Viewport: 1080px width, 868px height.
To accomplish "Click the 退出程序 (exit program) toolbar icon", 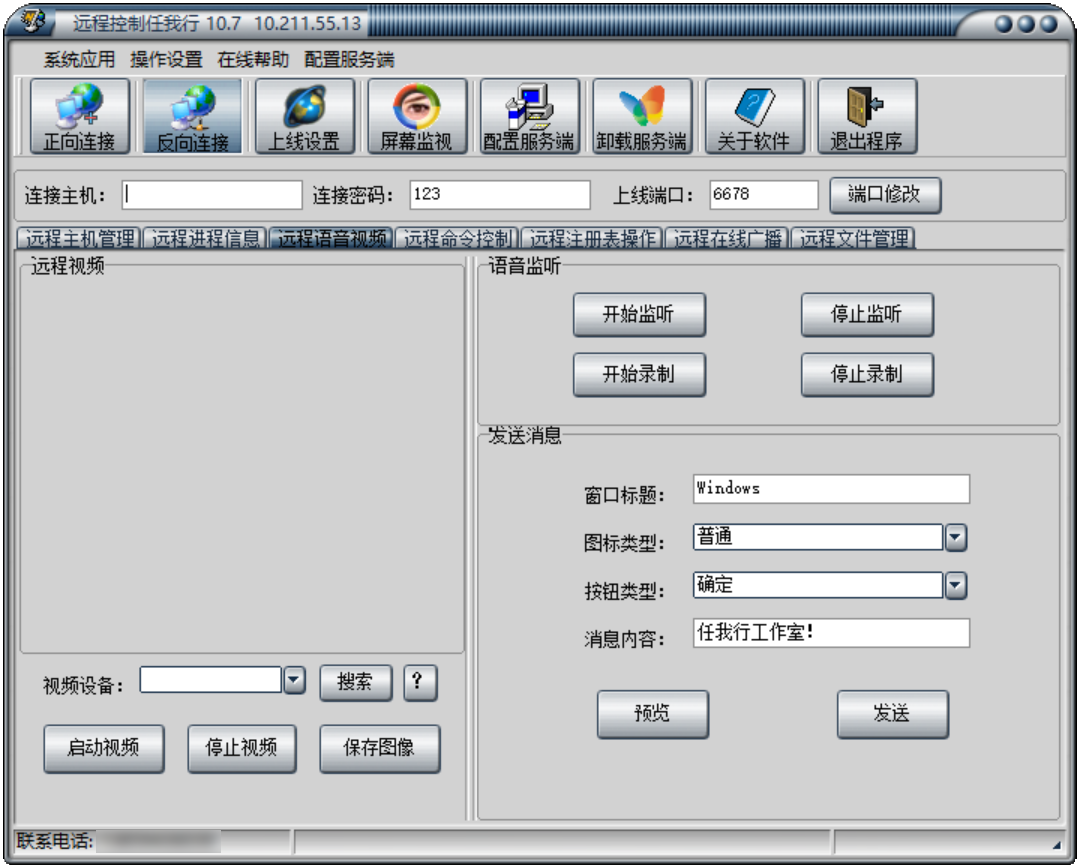I will point(867,113).
